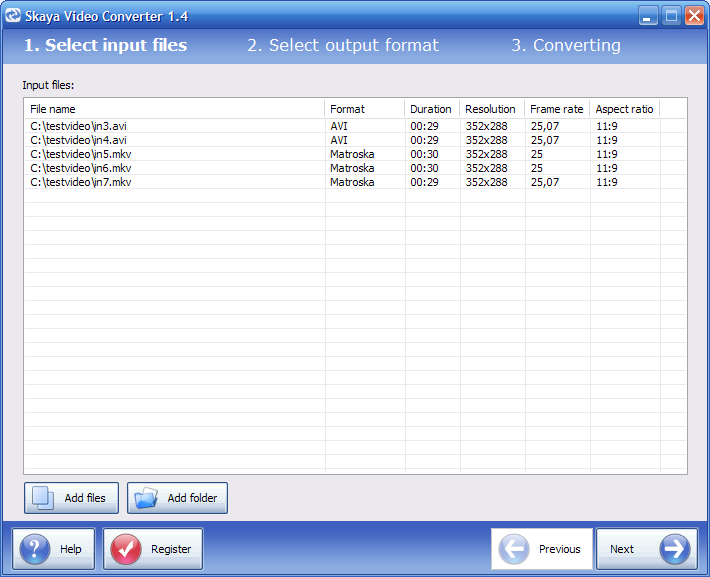Click AVI format cell of in4.avi
Screen dimensions: 710x577
point(339,140)
